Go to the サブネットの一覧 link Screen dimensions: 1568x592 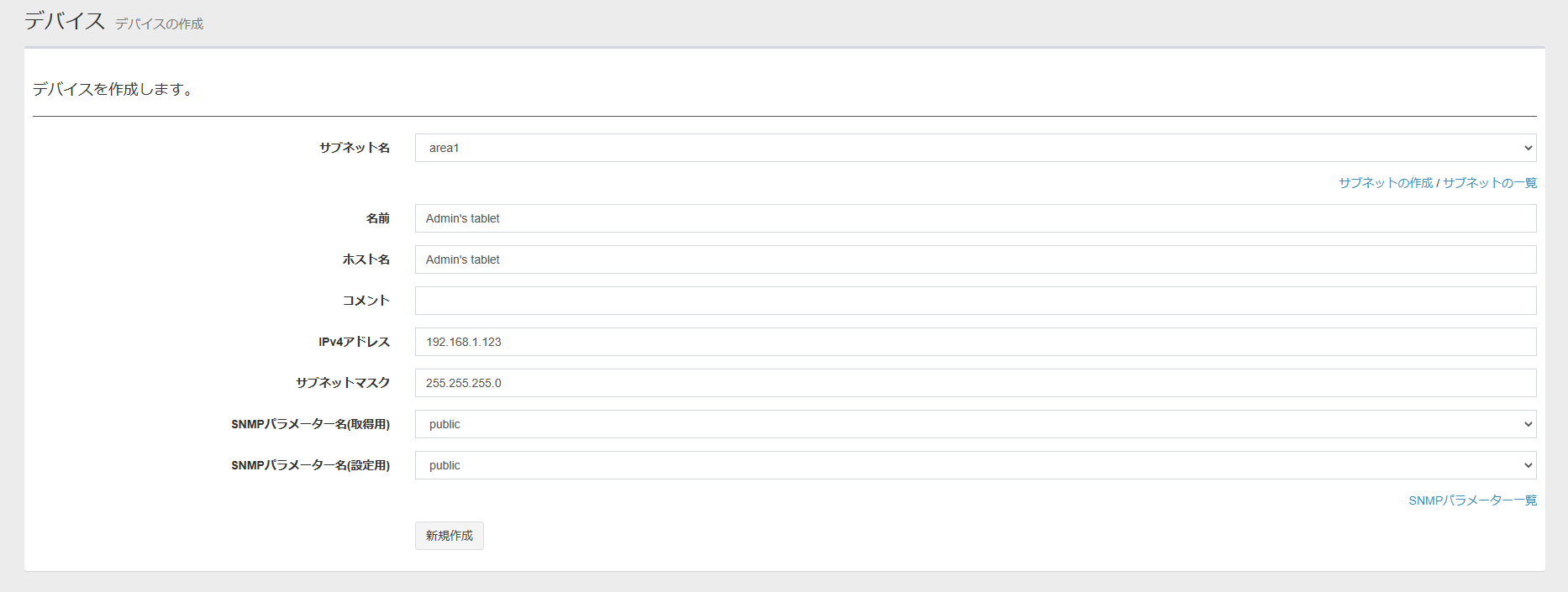(x=1489, y=183)
